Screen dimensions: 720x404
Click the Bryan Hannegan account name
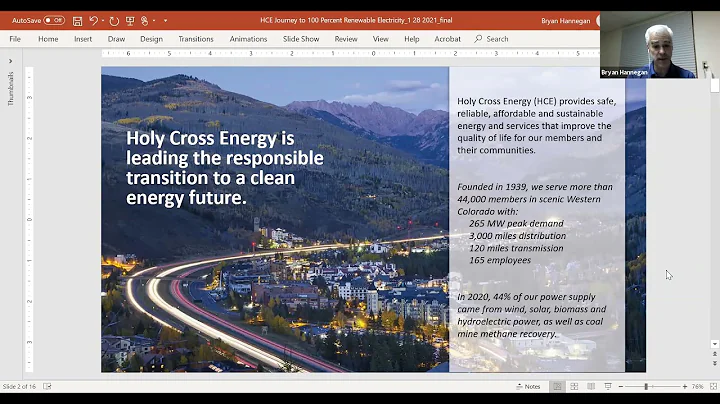click(x=565, y=21)
